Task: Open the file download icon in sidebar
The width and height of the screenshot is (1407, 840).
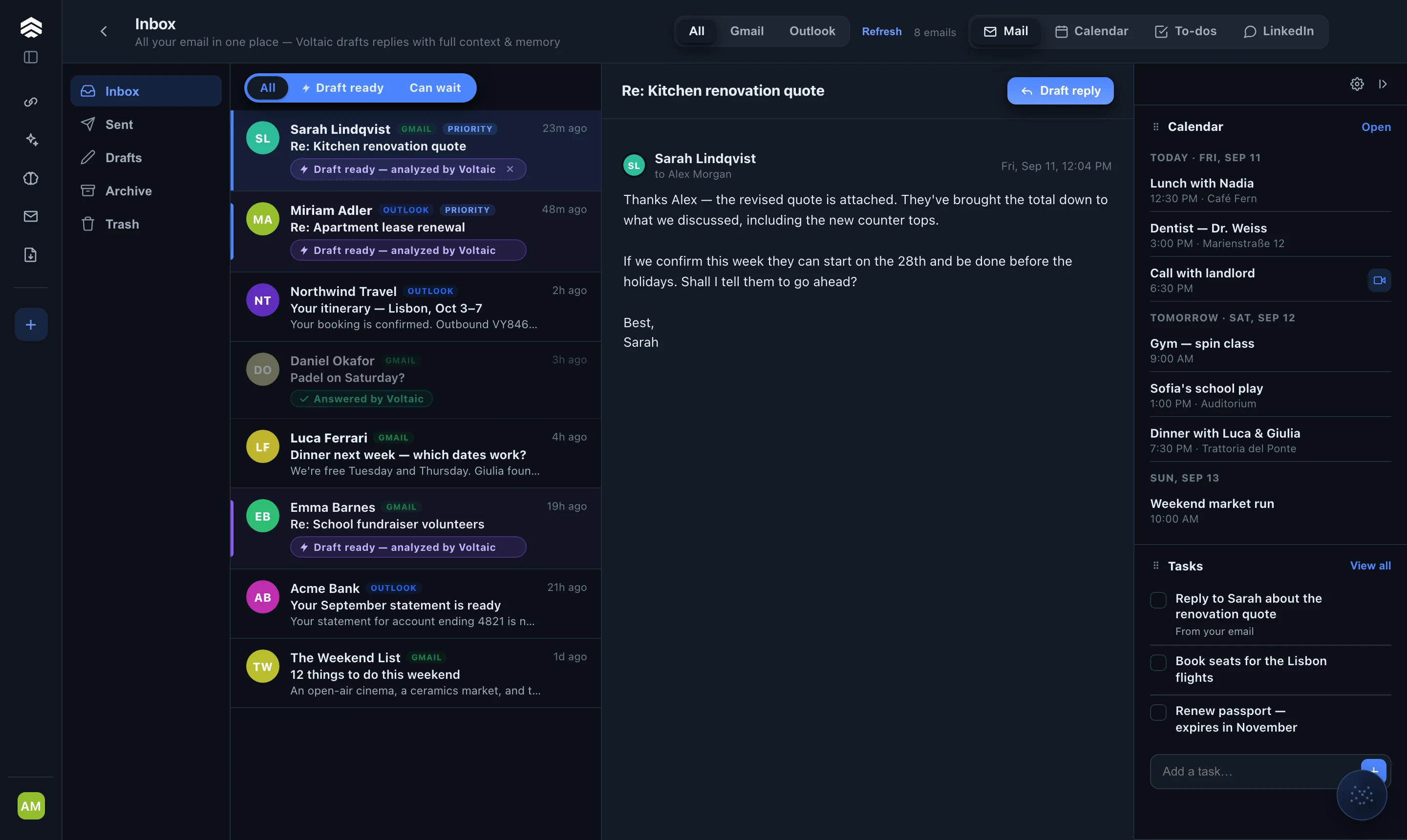Action: click(31, 255)
